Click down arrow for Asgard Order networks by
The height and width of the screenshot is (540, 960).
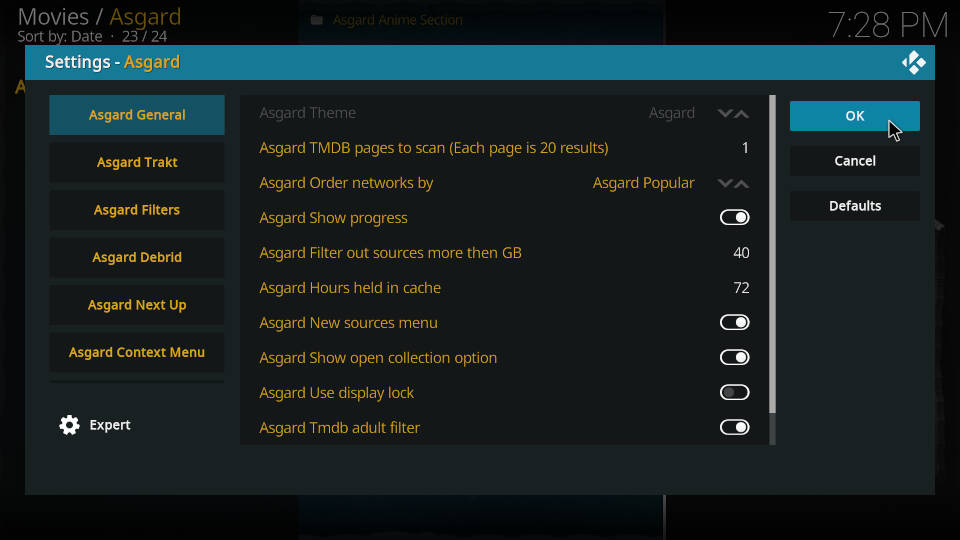725,184
